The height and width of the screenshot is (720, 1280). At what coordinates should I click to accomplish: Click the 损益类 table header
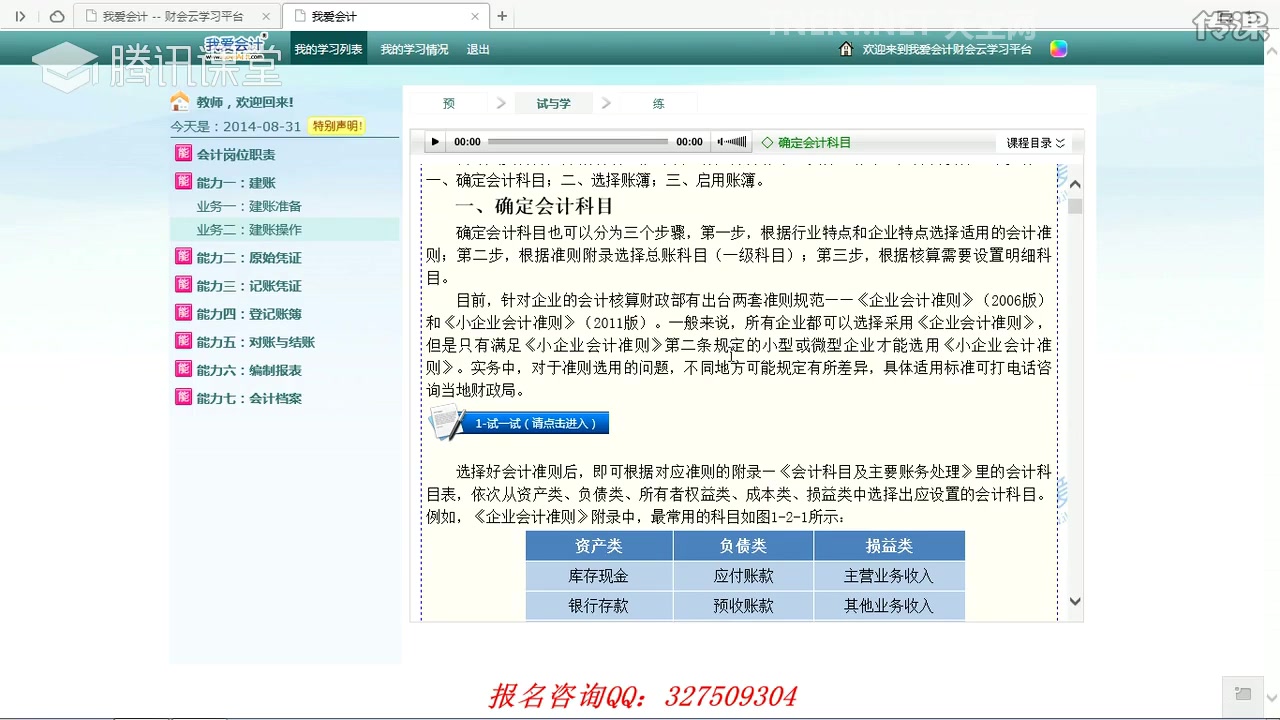pos(889,546)
